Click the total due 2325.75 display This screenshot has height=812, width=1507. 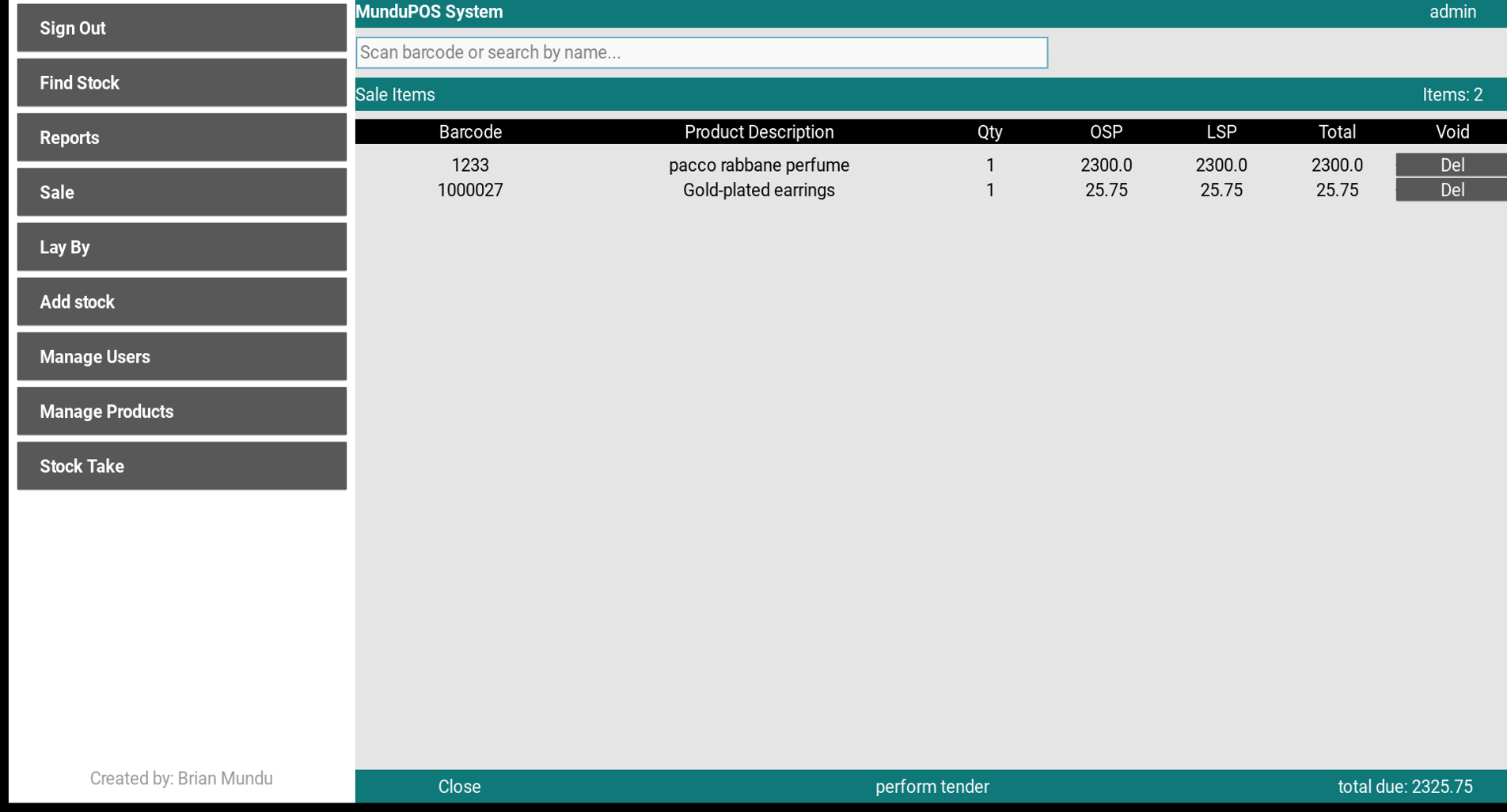tap(1405, 786)
